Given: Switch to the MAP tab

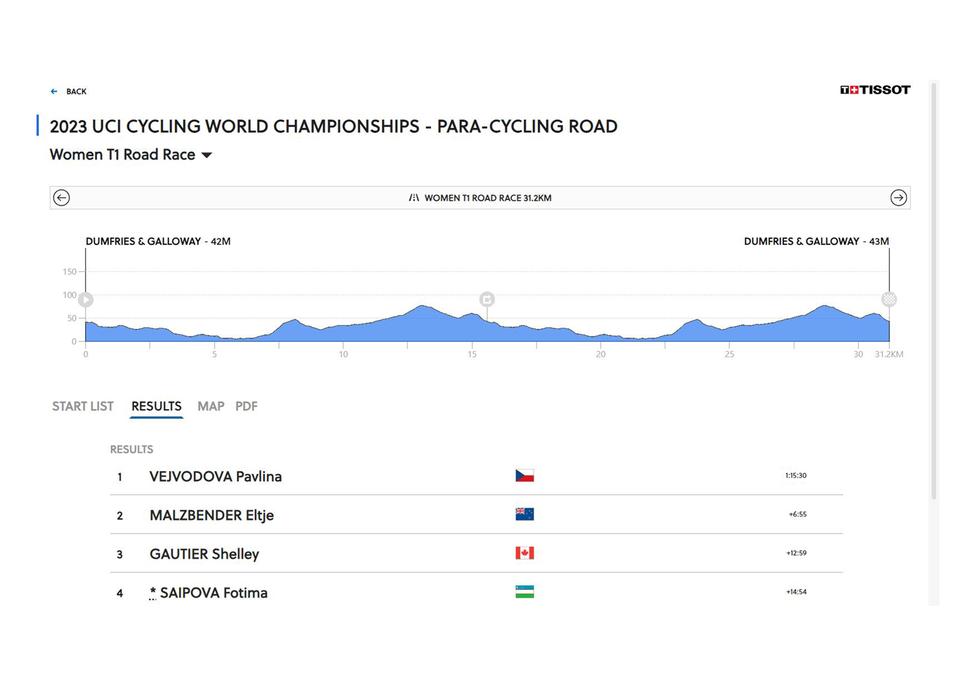Looking at the screenshot, I should [211, 406].
